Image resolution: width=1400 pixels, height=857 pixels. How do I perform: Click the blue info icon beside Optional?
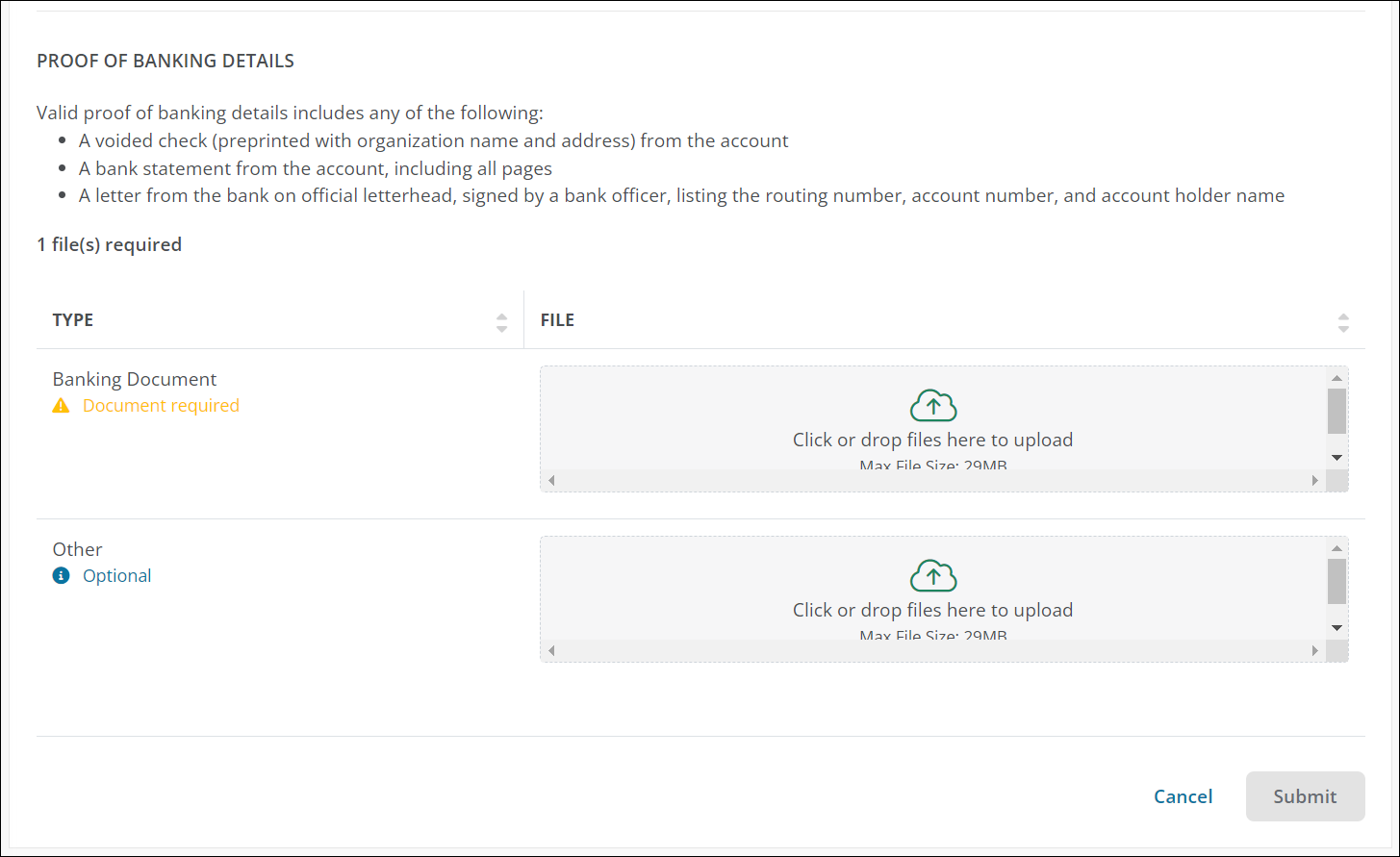pyautogui.click(x=62, y=576)
